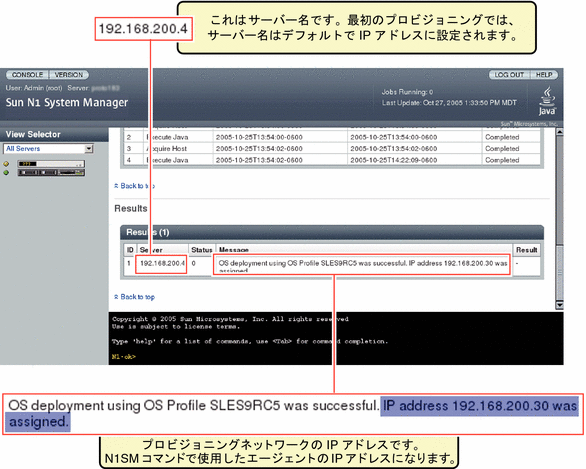586x469 pixels.
Task: Click Execute Java step in row 2
Action: (x=167, y=137)
